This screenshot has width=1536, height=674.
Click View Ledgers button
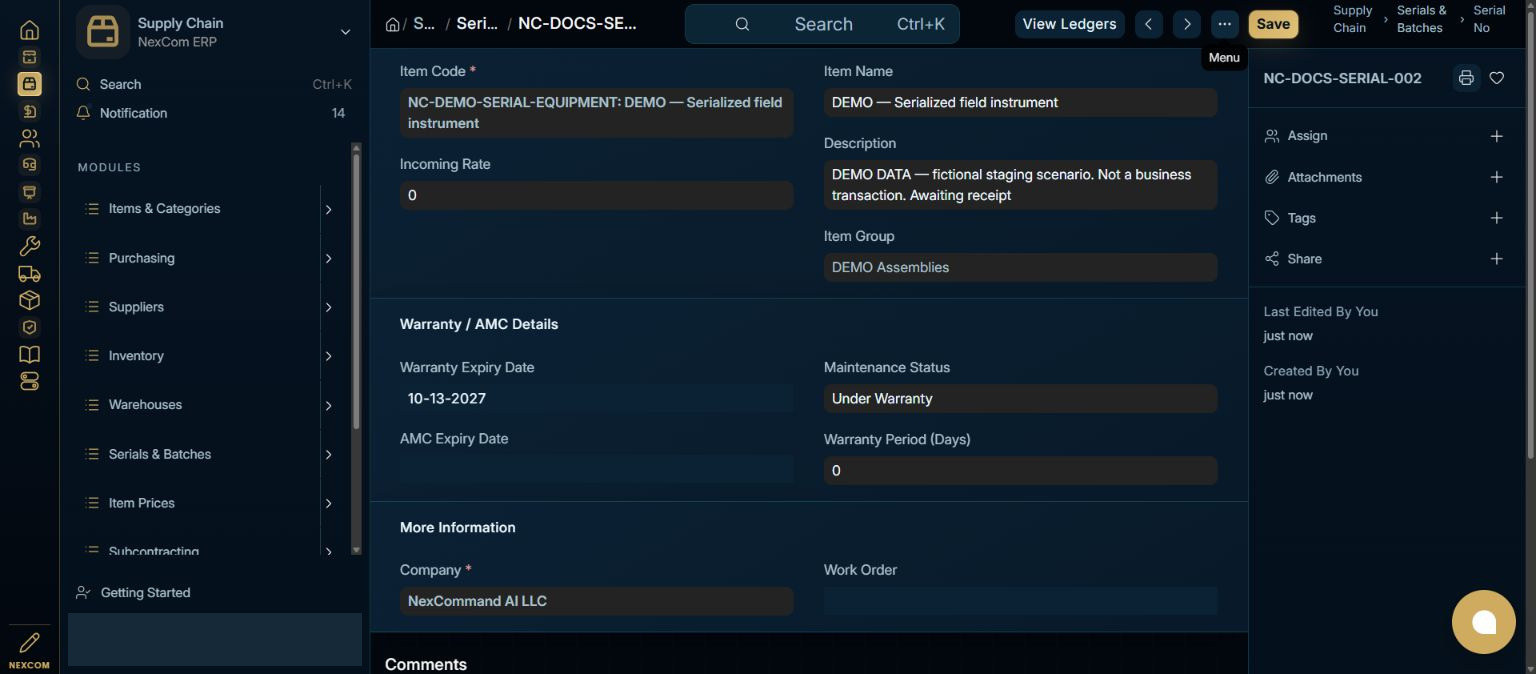1069,24
